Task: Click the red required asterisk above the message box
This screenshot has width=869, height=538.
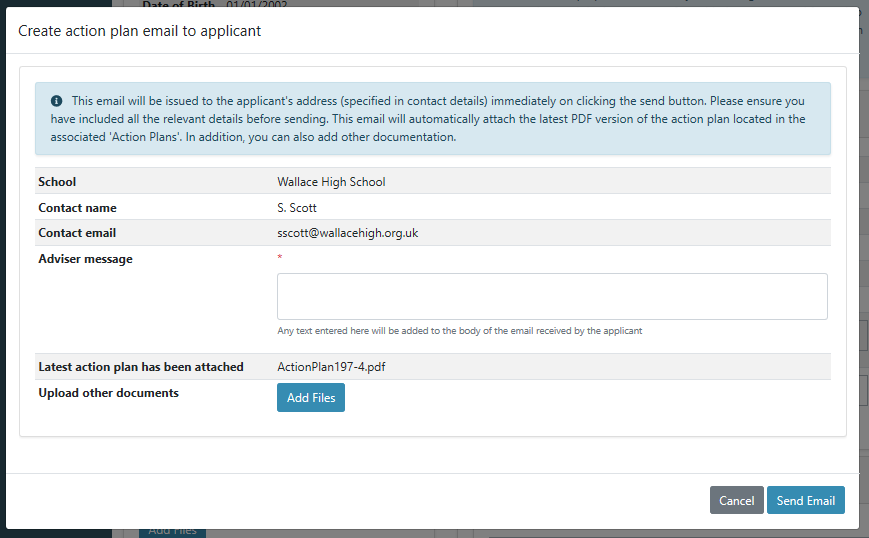Action: [x=280, y=259]
